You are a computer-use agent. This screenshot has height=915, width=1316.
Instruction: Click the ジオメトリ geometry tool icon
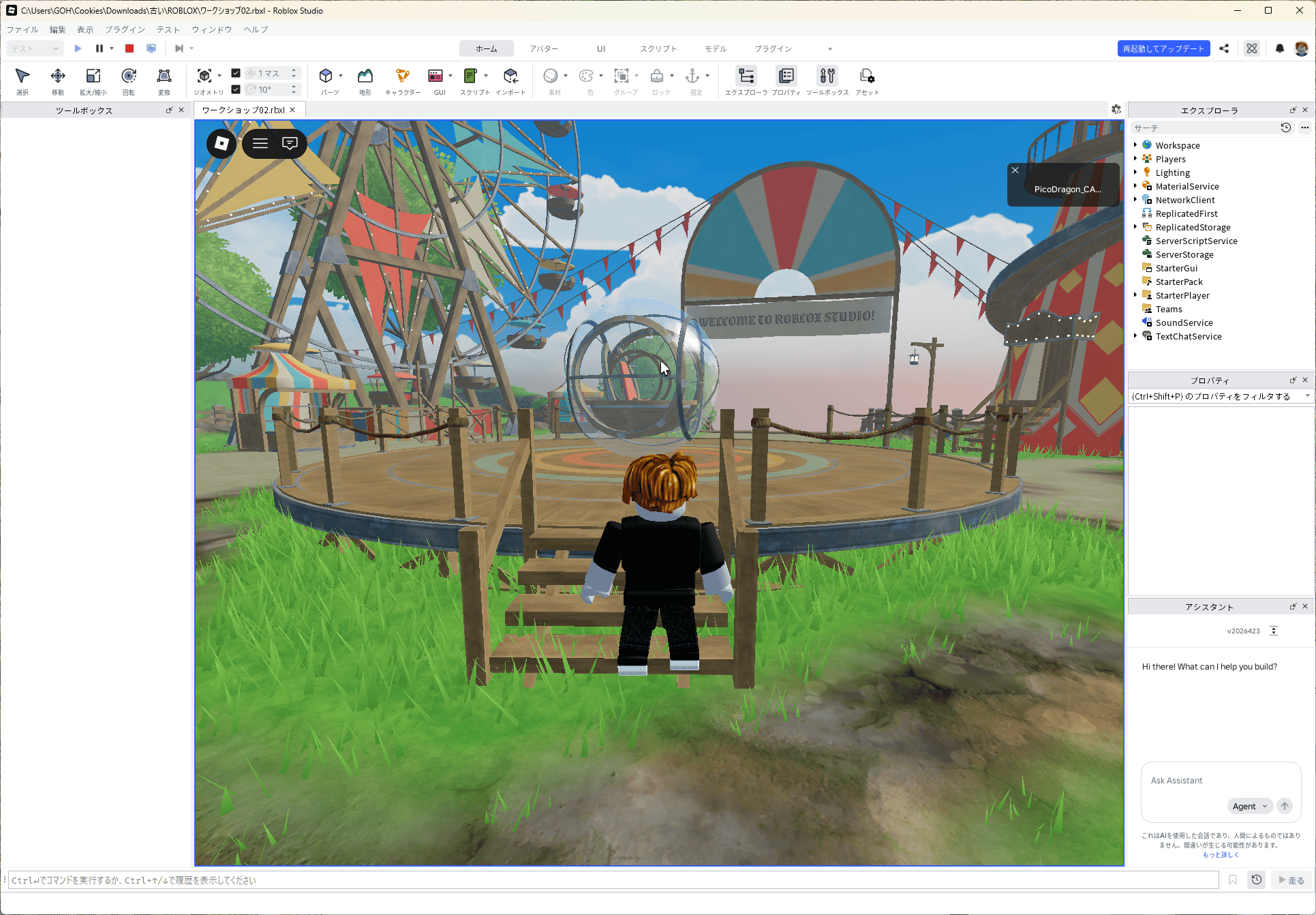pos(204,76)
